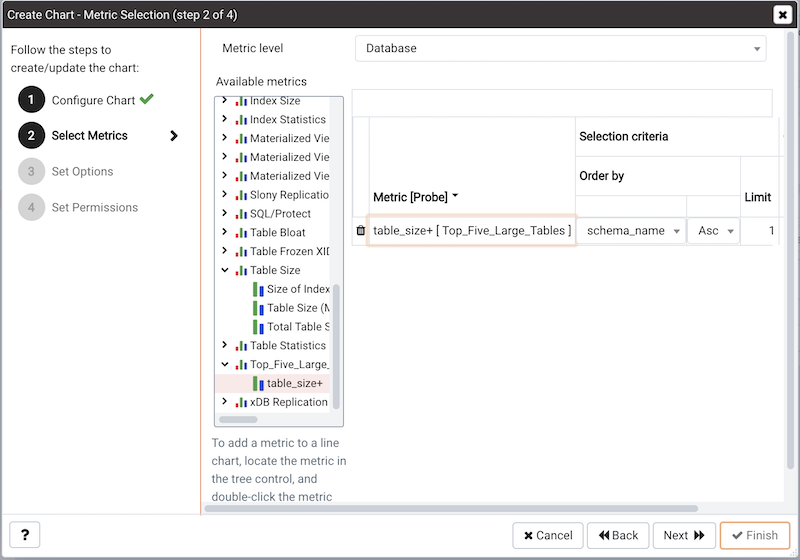Delete the table_size+ metric row via trash icon
The height and width of the screenshot is (560, 800).
[x=361, y=231]
